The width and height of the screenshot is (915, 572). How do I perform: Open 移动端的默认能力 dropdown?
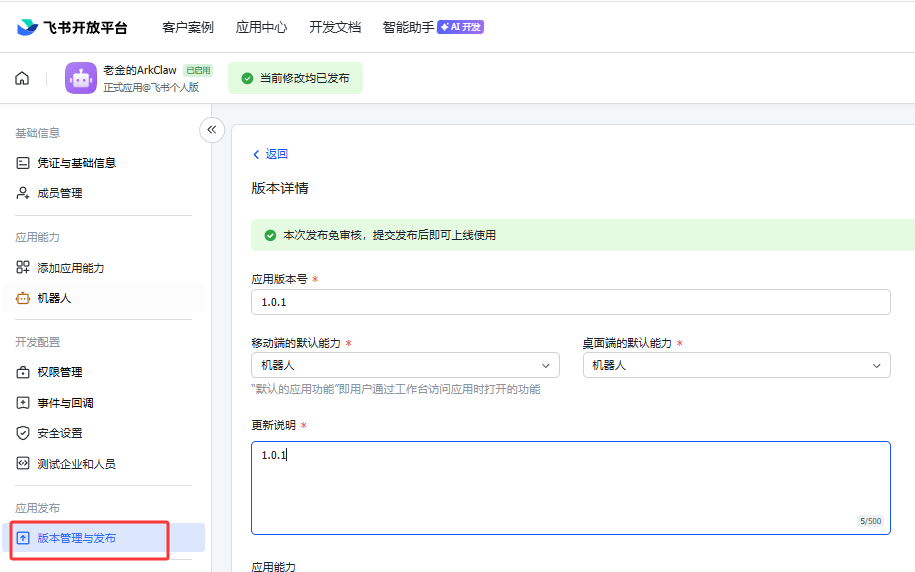pos(404,366)
